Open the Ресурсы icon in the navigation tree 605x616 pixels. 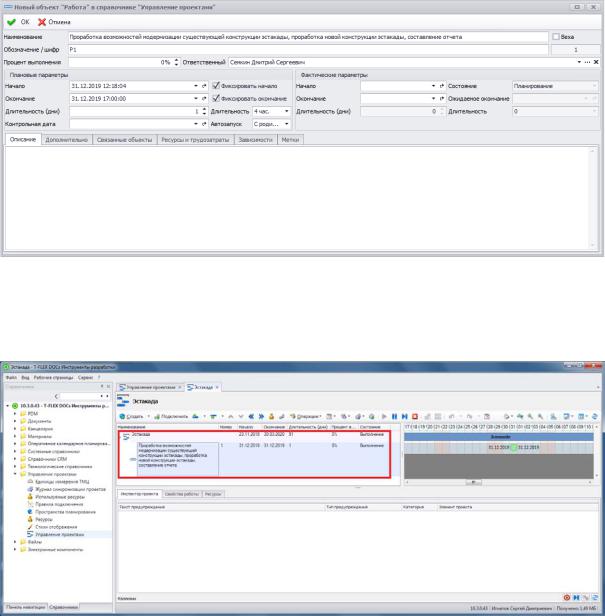[x=30, y=519]
